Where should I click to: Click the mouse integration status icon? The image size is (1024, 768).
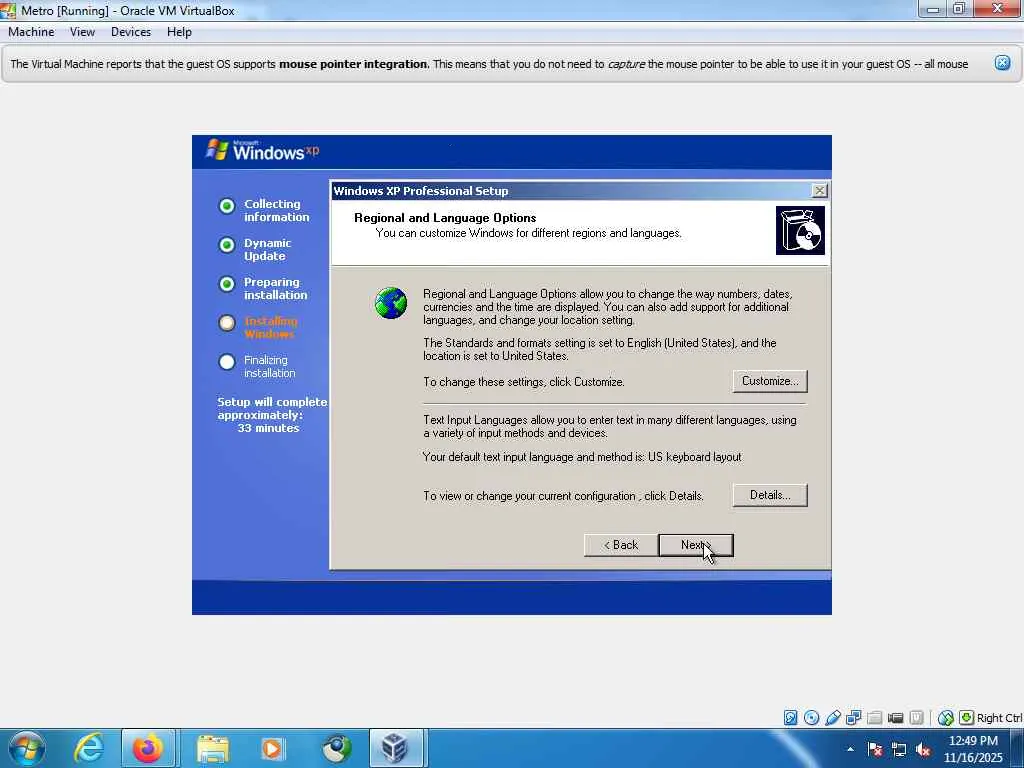click(946, 718)
